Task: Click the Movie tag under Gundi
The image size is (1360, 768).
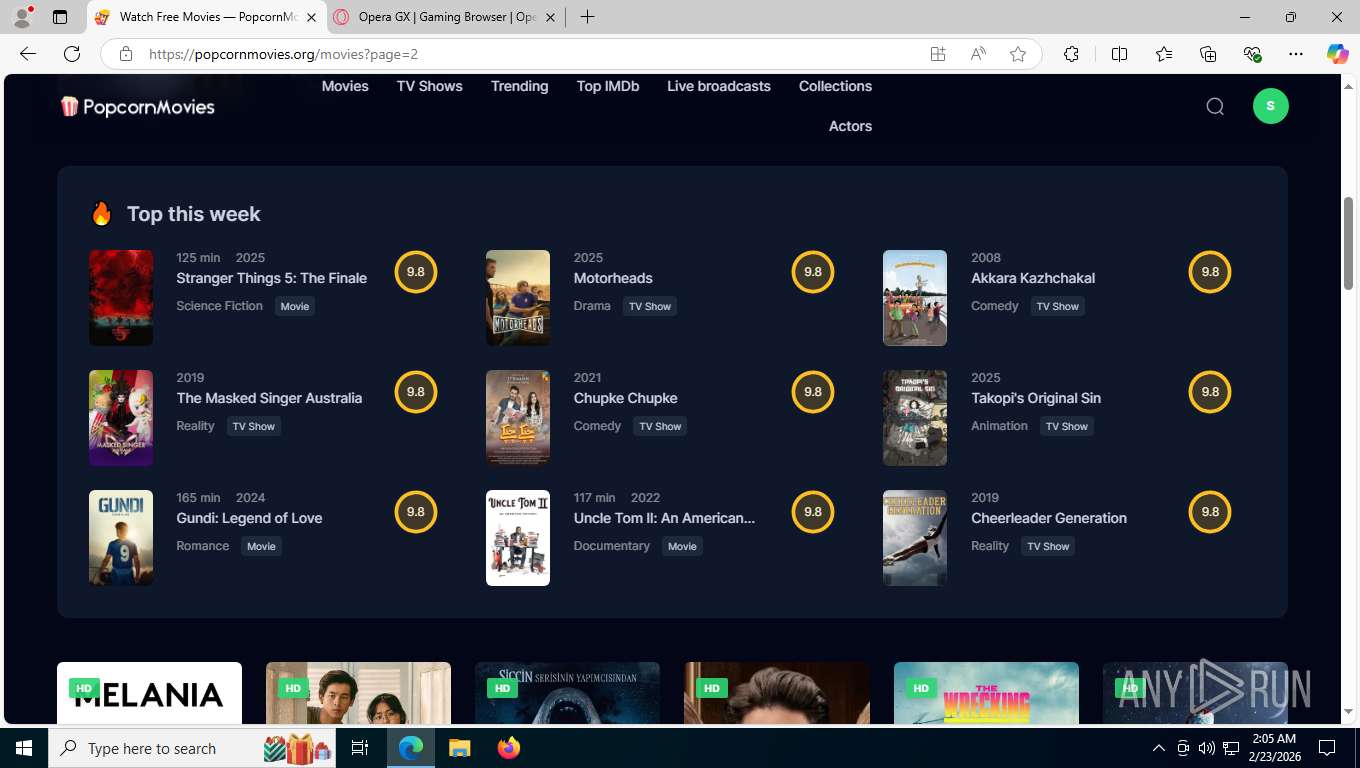Action: [x=261, y=546]
